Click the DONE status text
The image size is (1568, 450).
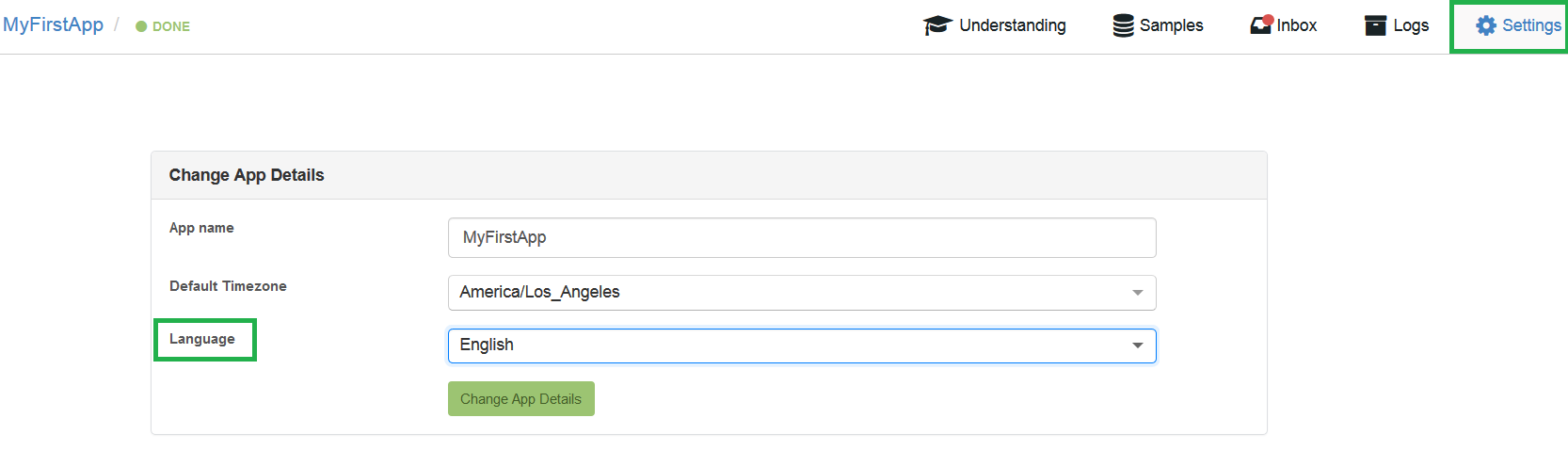coord(171,26)
